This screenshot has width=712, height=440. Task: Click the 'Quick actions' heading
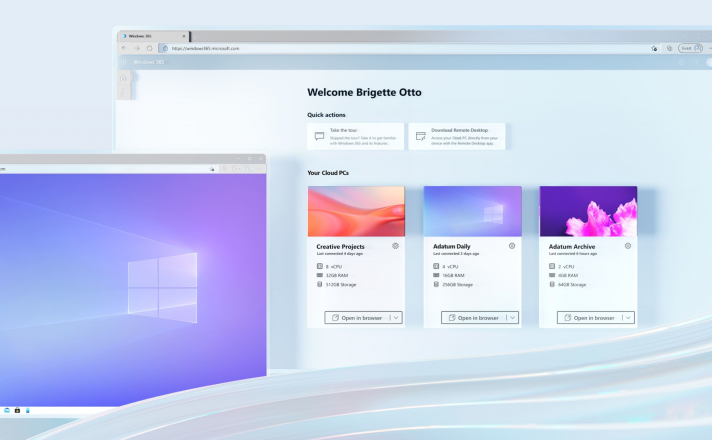[326, 115]
